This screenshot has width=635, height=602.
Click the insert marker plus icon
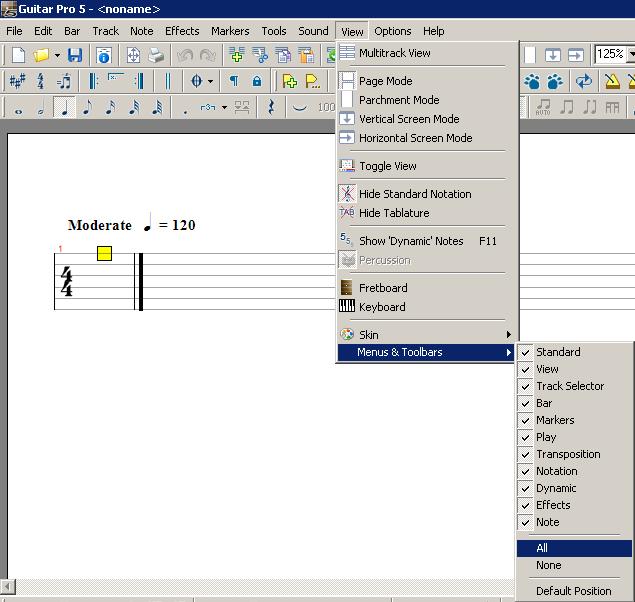290,81
